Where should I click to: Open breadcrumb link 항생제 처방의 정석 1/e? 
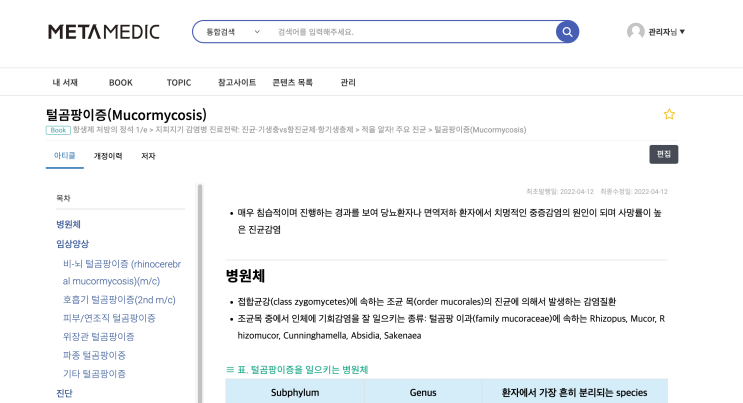pyautogui.click(x=110, y=129)
